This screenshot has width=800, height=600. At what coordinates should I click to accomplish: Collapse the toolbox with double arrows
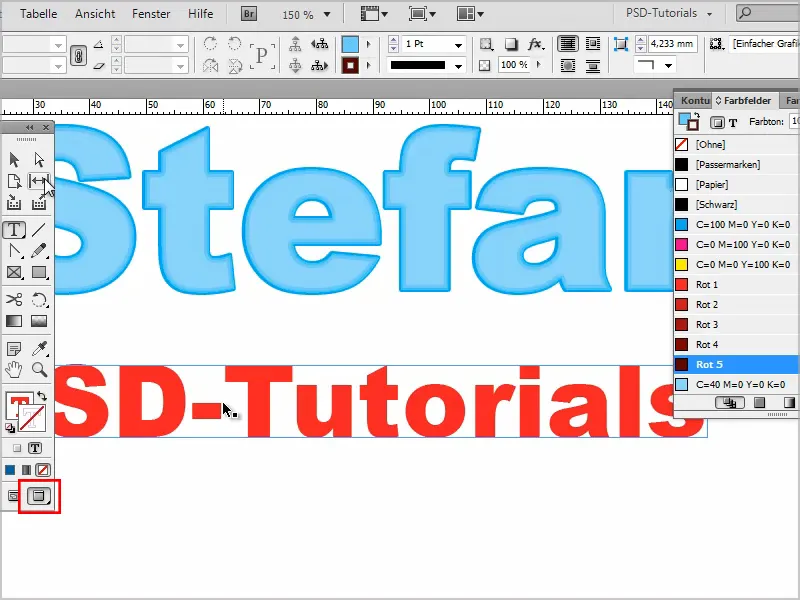(x=30, y=128)
